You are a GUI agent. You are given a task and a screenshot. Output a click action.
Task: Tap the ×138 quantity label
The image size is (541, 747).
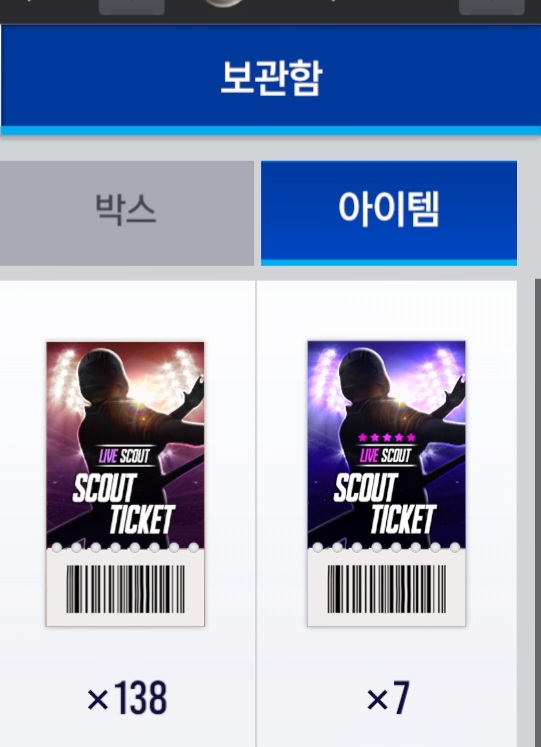coord(127,698)
